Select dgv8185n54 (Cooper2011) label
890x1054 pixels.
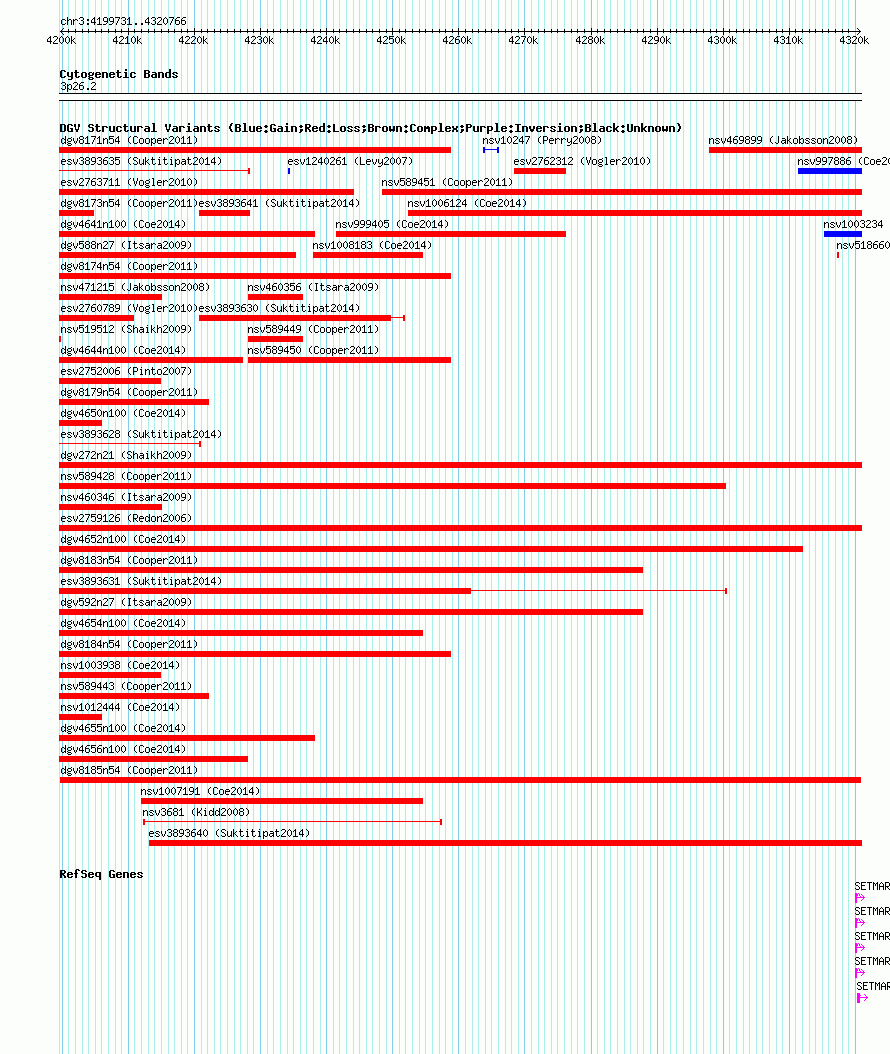[x=129, y=770]
